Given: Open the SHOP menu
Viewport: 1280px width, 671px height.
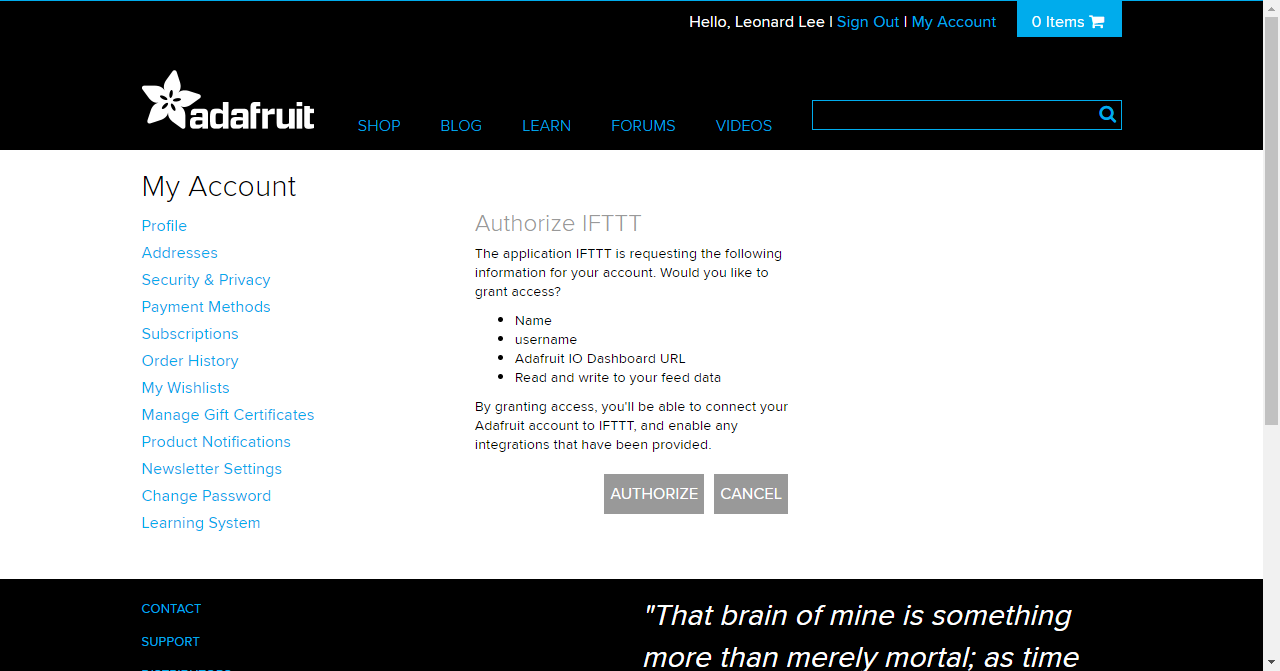Looking at the screenshot, I should (x=379, y=126).
